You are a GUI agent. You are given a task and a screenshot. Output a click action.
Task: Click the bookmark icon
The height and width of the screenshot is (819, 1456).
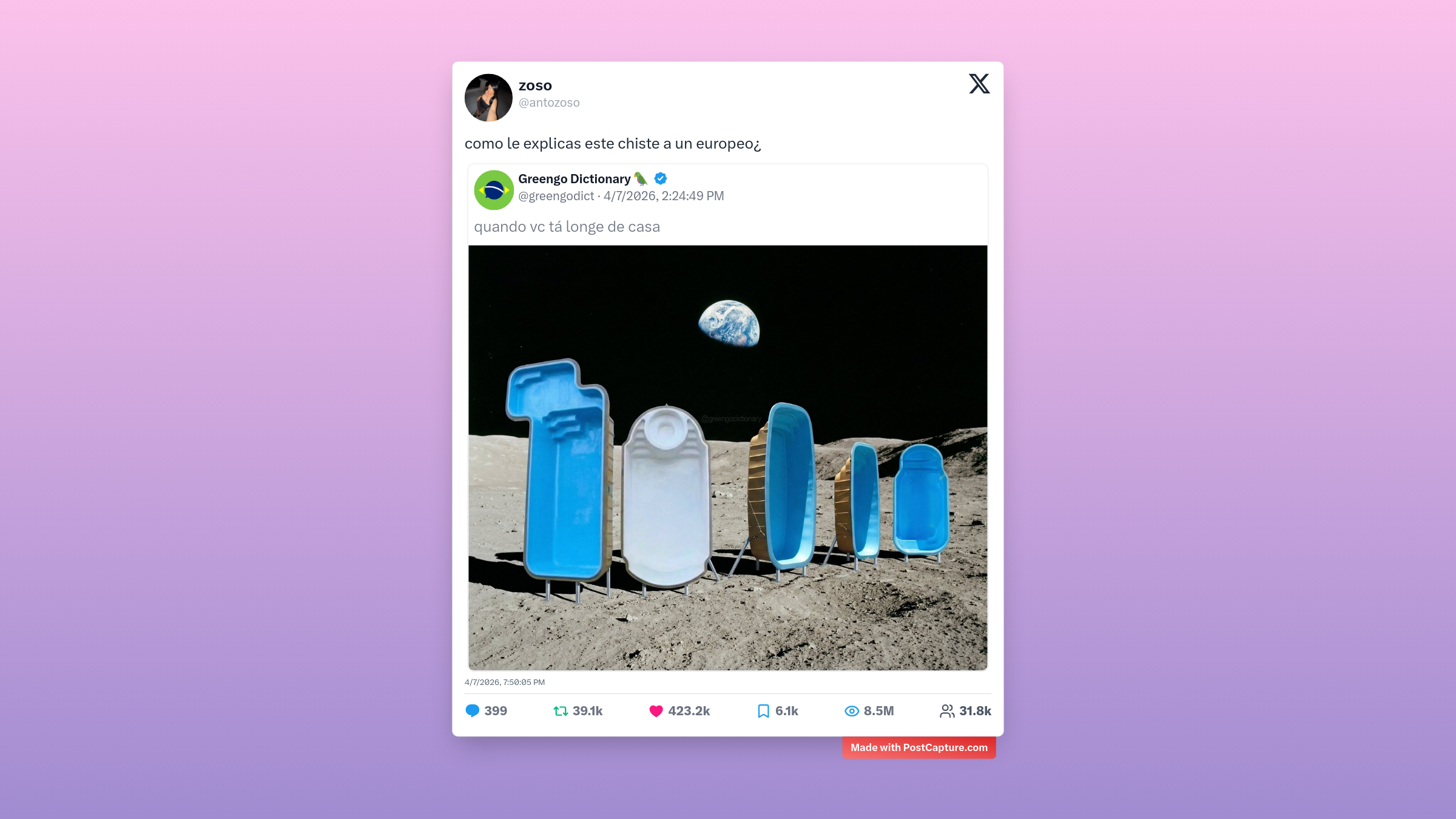763,711
